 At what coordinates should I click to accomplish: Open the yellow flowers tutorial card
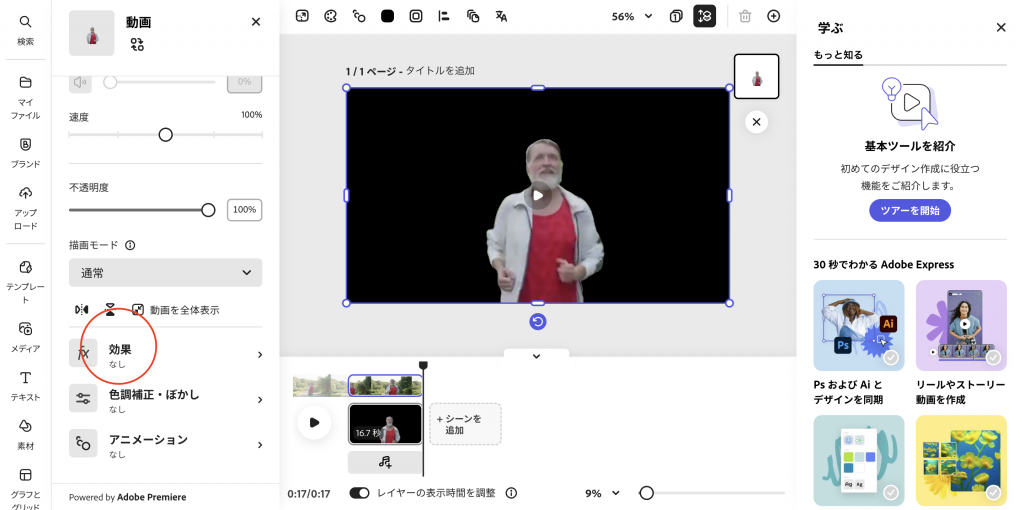pos(961,460)
